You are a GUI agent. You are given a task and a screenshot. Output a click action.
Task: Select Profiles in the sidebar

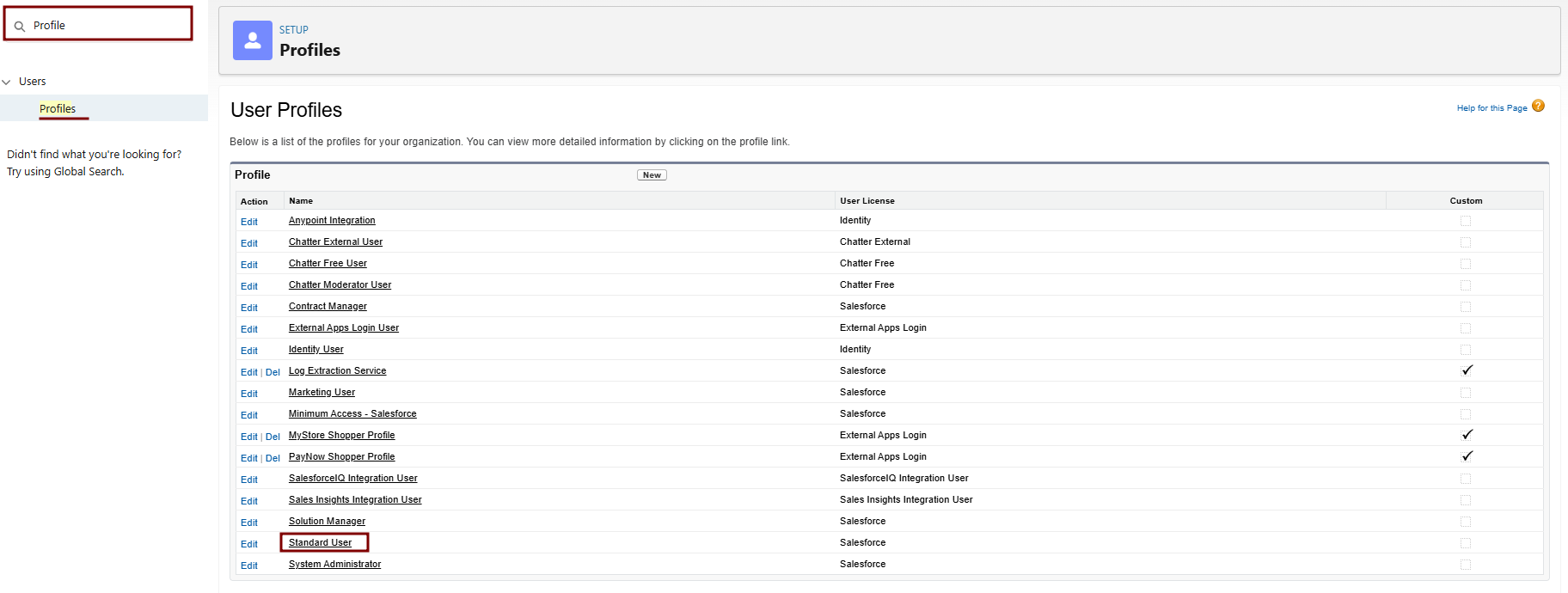click(58, 108)
